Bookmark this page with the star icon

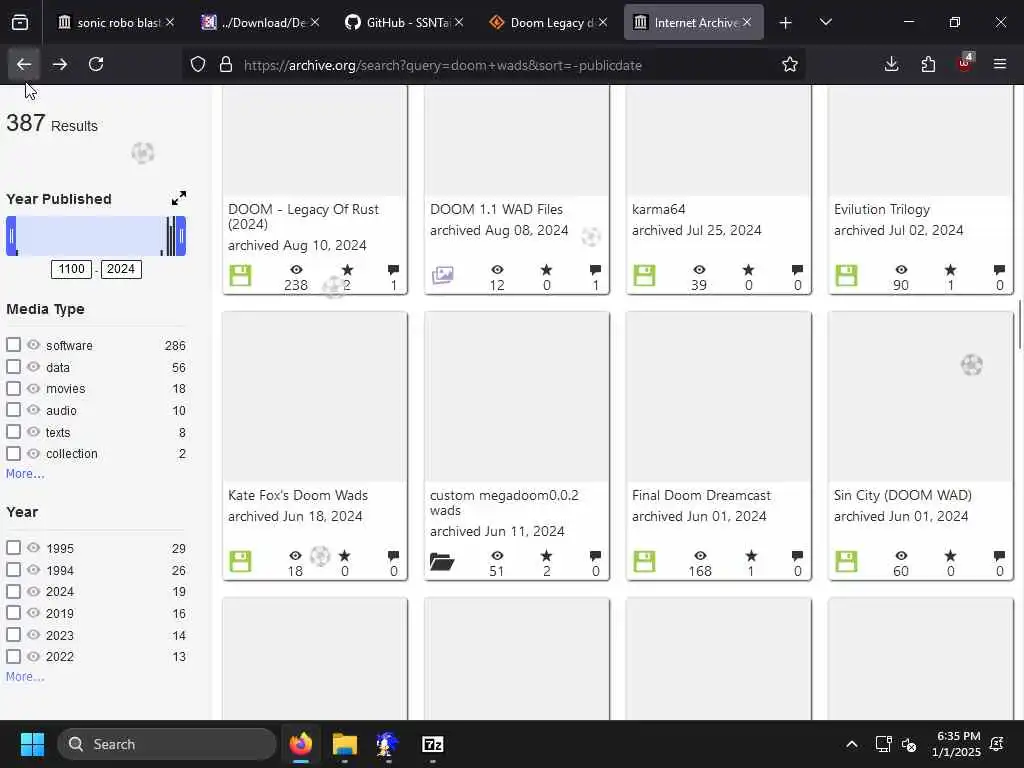(790, 64)
